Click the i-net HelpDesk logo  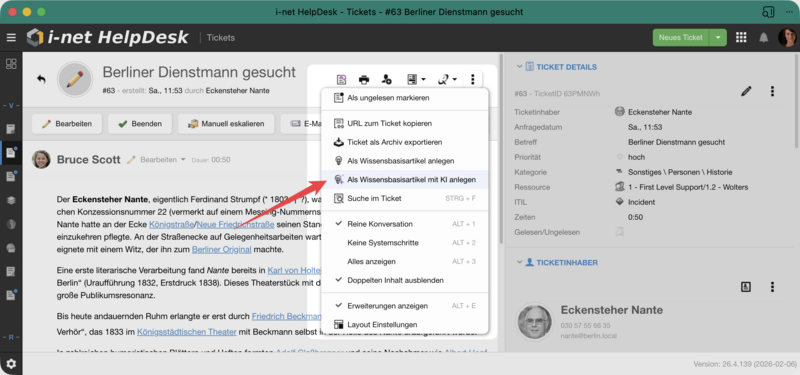coord(108,37)
